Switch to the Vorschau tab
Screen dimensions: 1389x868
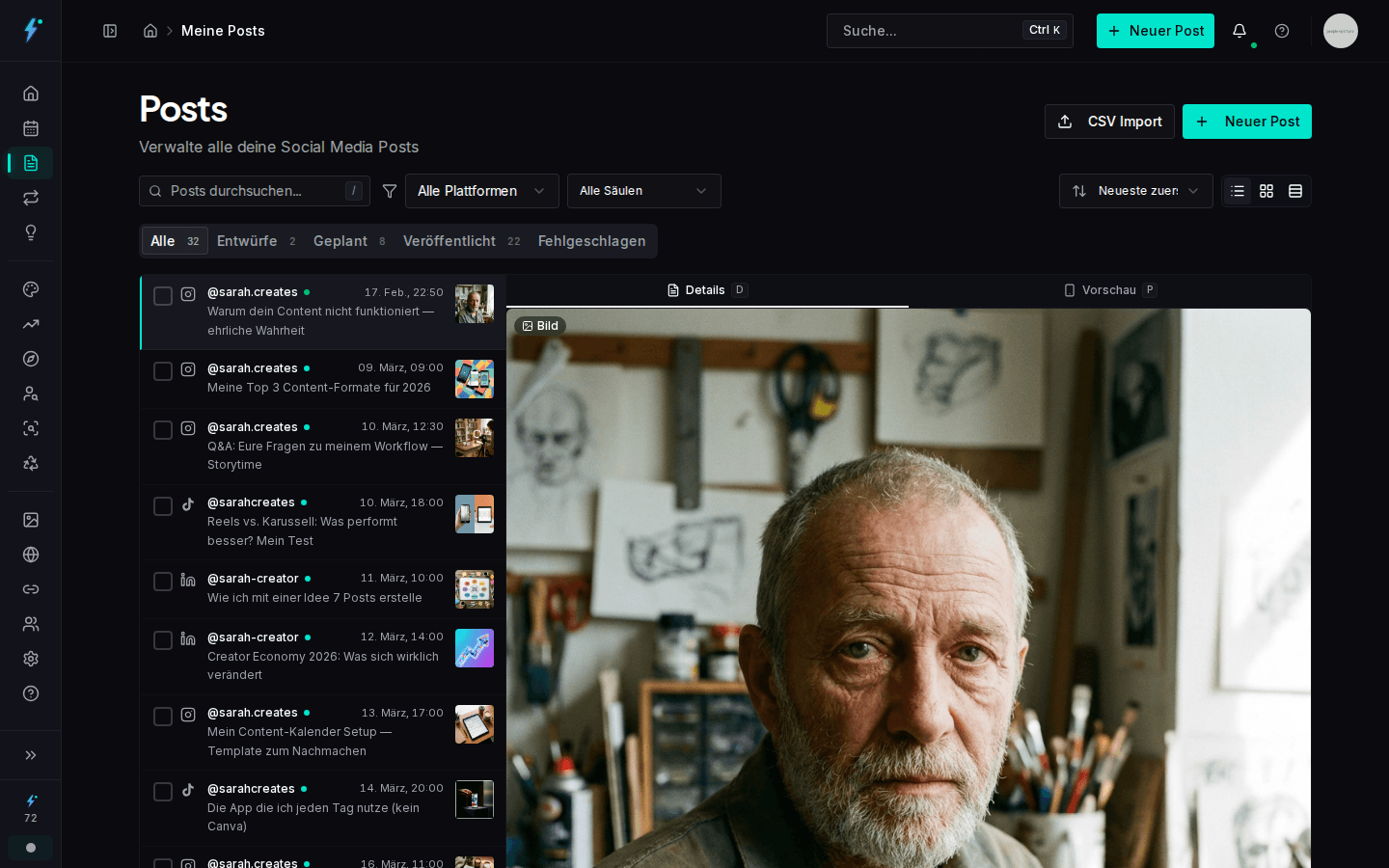(x=1109, y=290)
